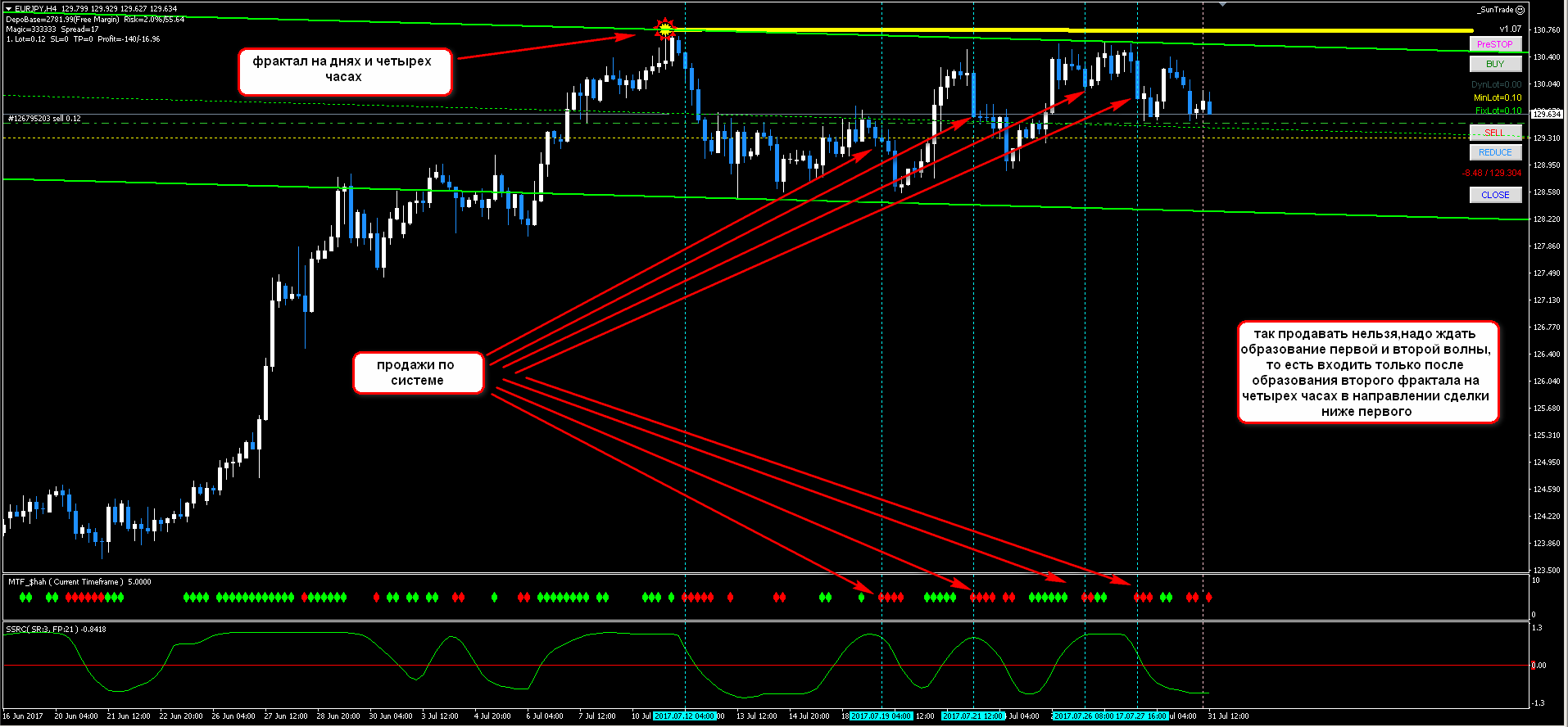Click the 16 Jun 2017 date label
The height and width of the screenshot is (727, 1568).
point(23,716)
